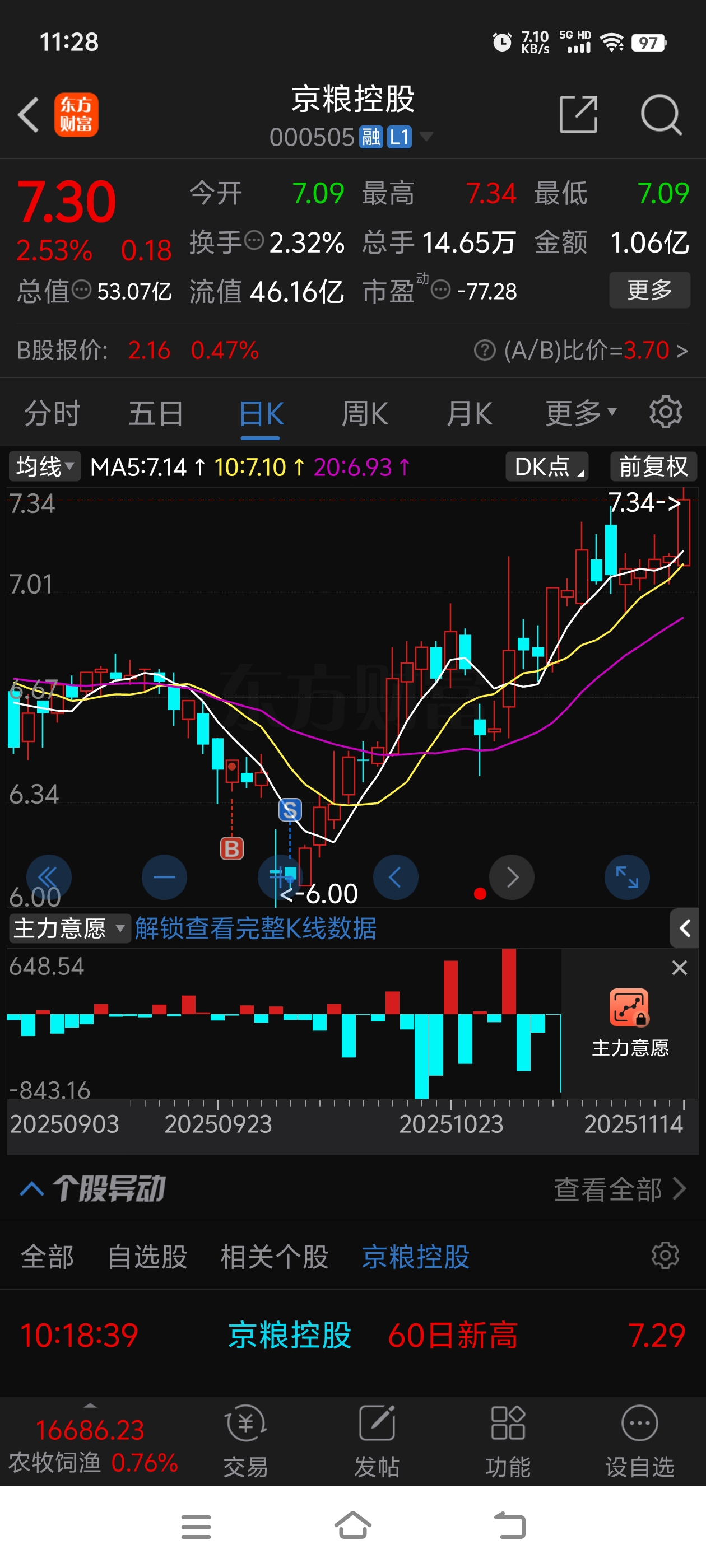Jump chart back with double-left arrow
Screen dimensions: 706x1568
tap(48, 877)
